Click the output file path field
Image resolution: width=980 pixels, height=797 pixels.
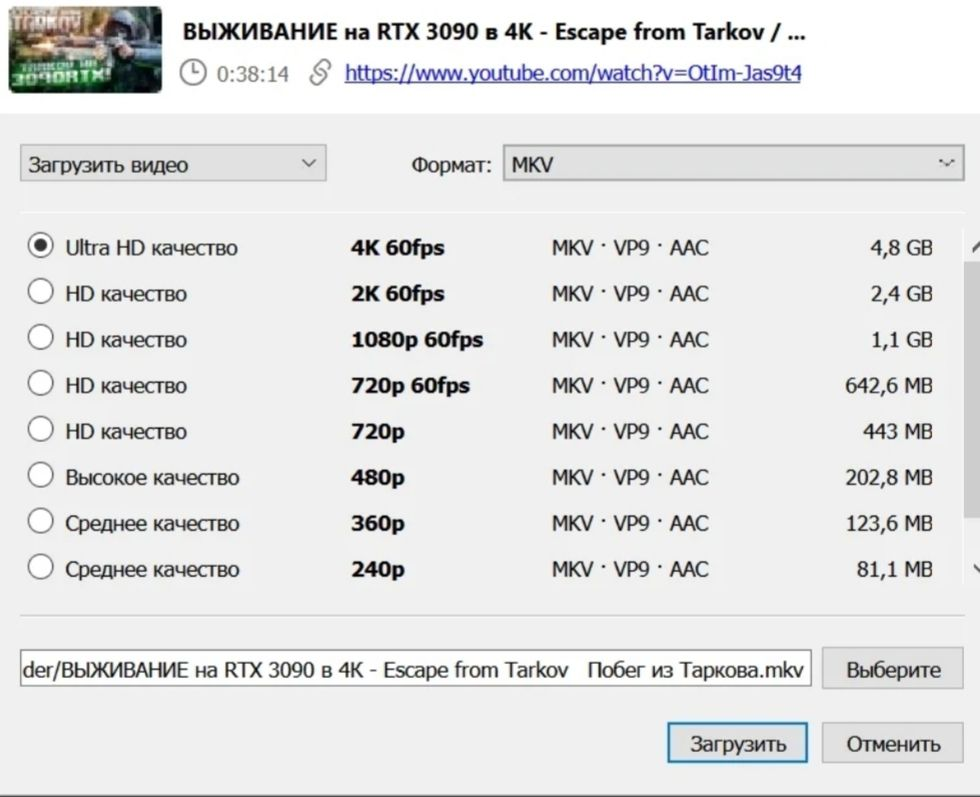[x=416, y=669]
